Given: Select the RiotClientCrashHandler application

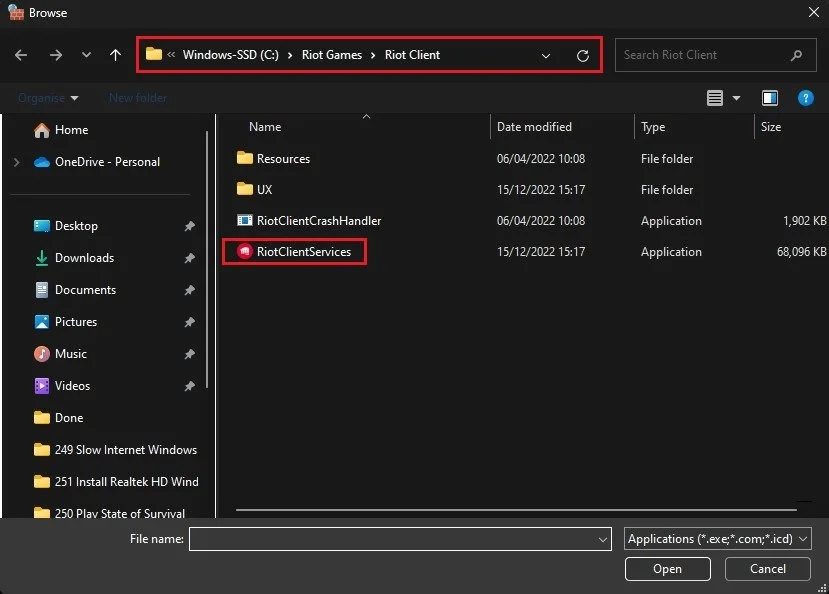Looking at the screenshot, I should click(x=309, y=221).
